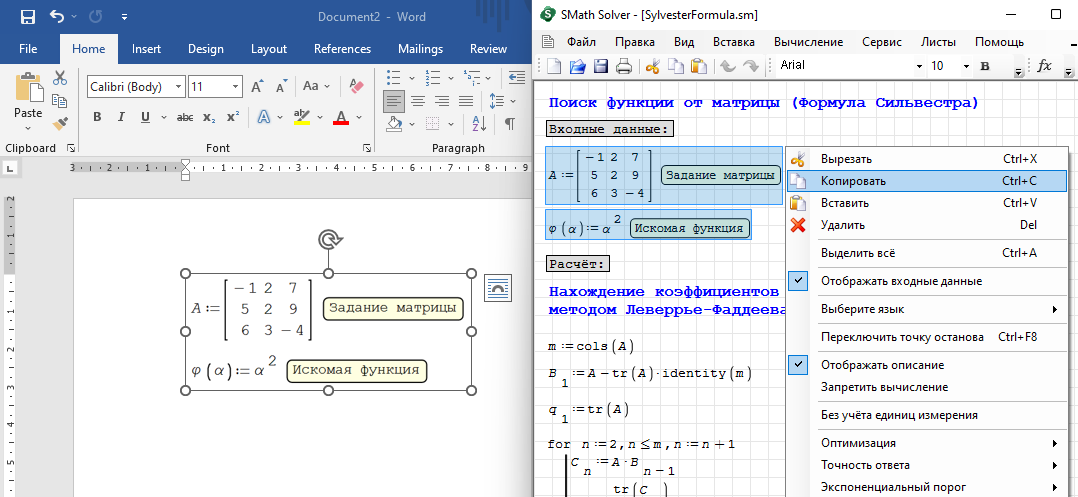Image resolution: width=1078 pixels, height=497 pixels.
Task: Expand the Change Case (Aa) dropdown
Action: tap(327, 87)
